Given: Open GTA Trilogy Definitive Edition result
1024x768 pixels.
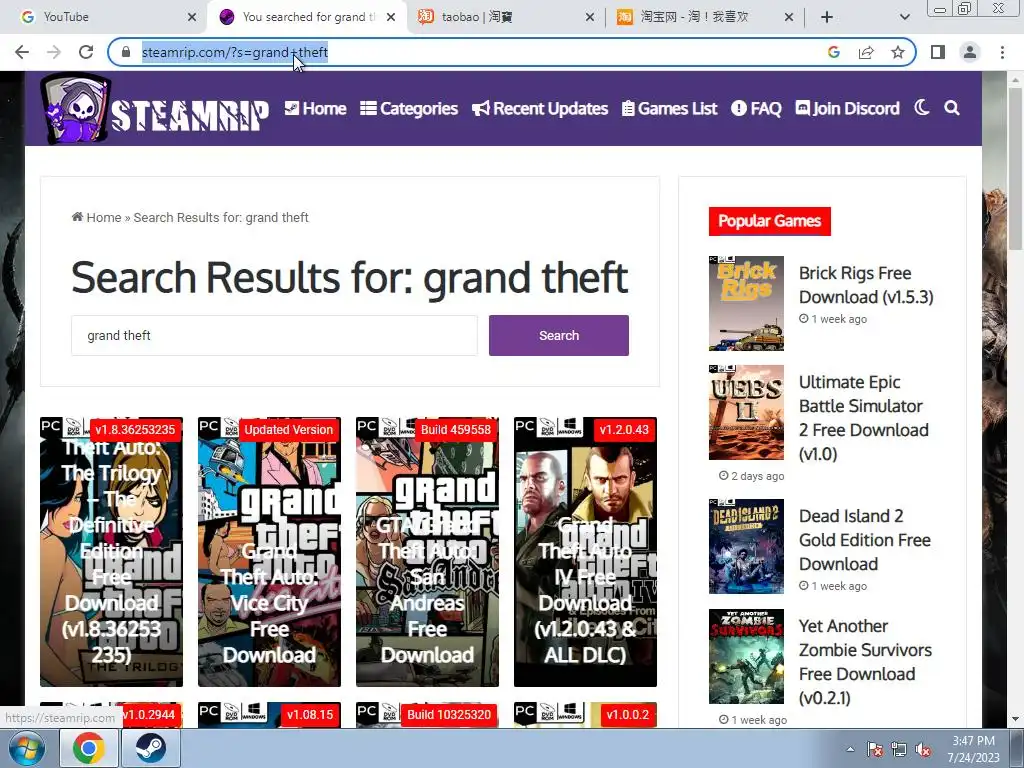Looking at the screenshot, I should pyautogui.click(x=112, y=552).
